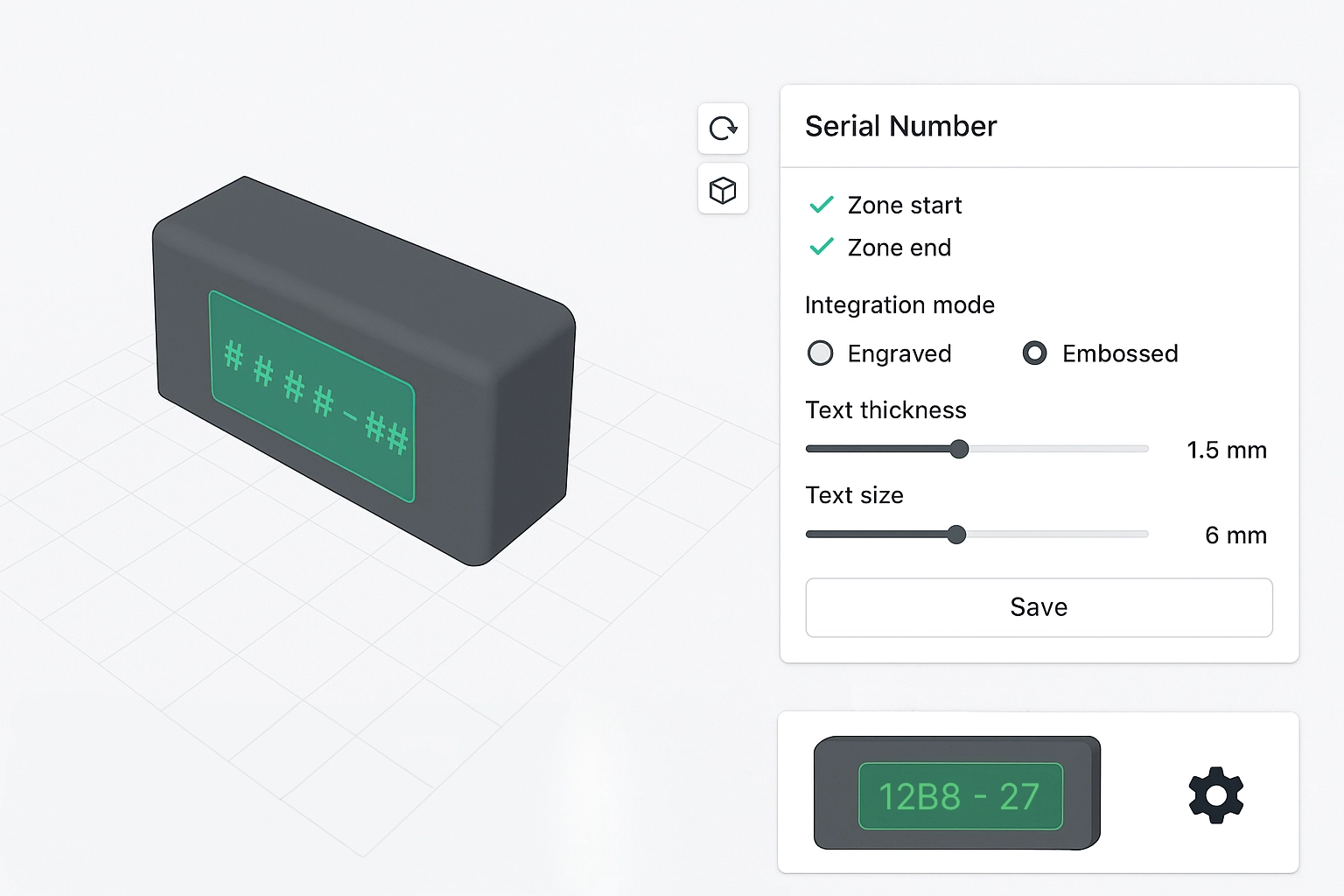Click the 12B8 - 27 preview thumbnail

tap(958, 794)
